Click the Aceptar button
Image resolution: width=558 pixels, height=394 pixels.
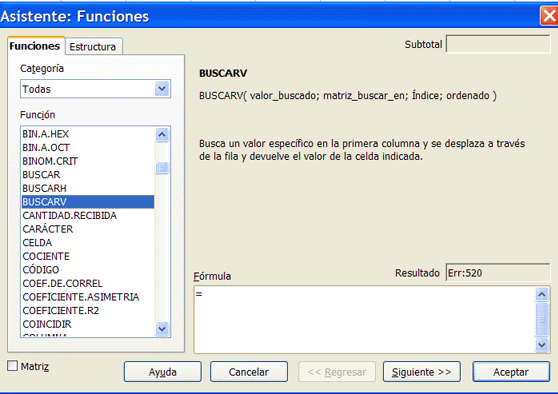(x=511, y=372)
